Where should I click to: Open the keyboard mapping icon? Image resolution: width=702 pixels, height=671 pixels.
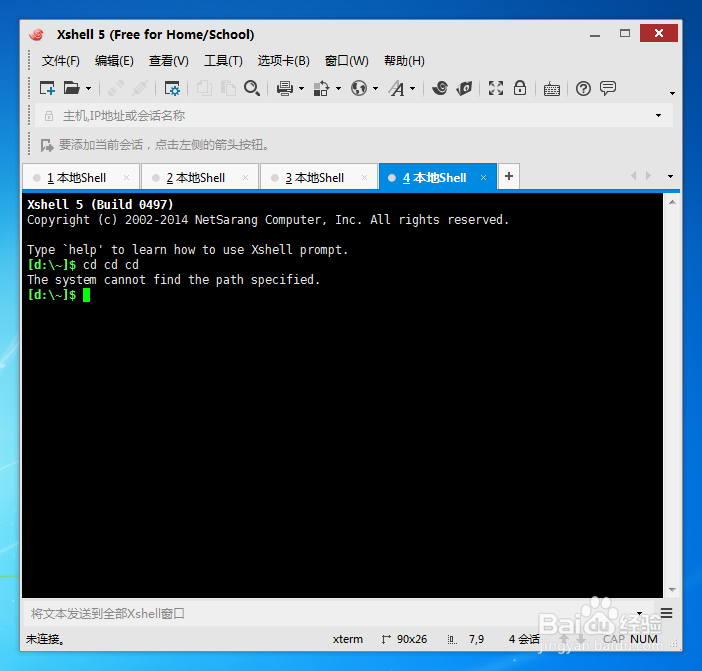pos(552,89)
